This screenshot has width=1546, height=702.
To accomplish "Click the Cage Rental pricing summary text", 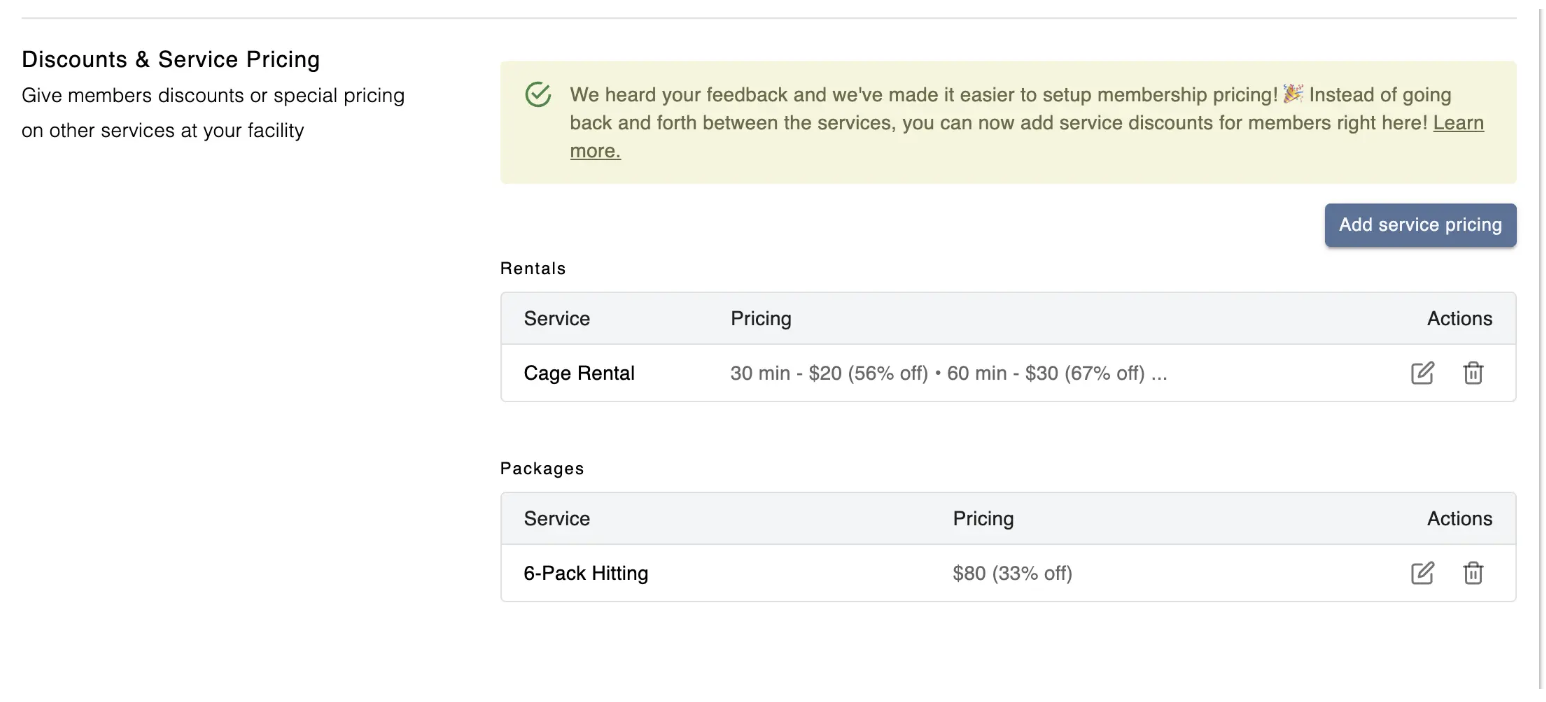I will click(948, 373).
